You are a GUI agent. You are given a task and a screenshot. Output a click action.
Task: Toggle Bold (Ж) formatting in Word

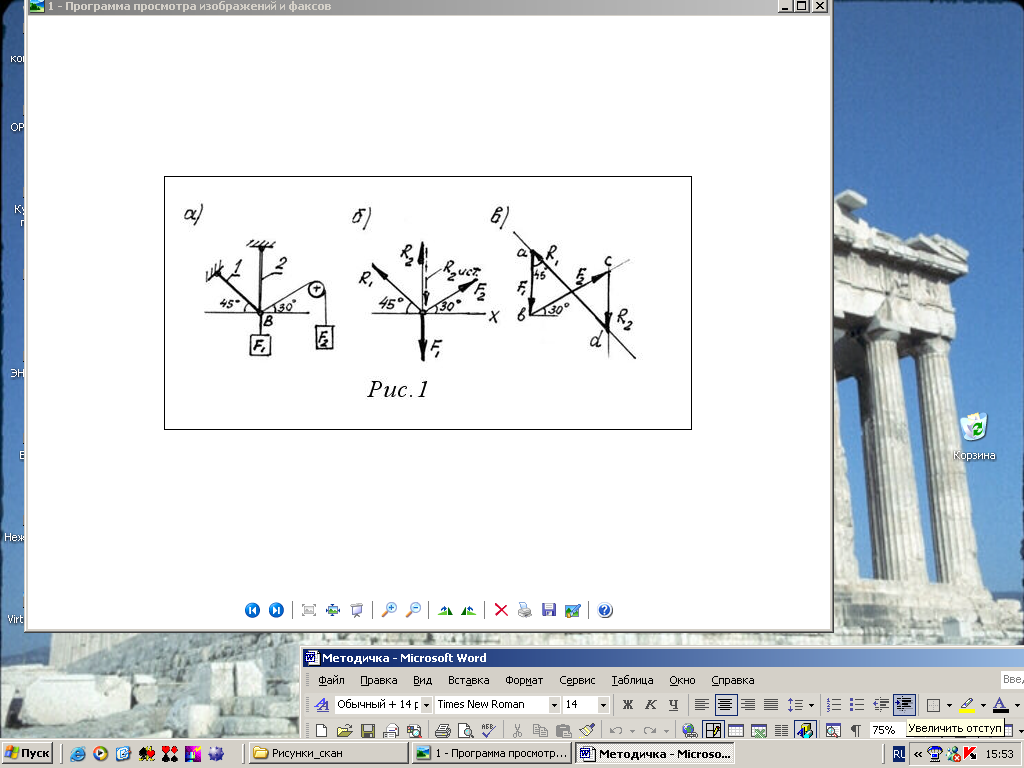point(628,705)
